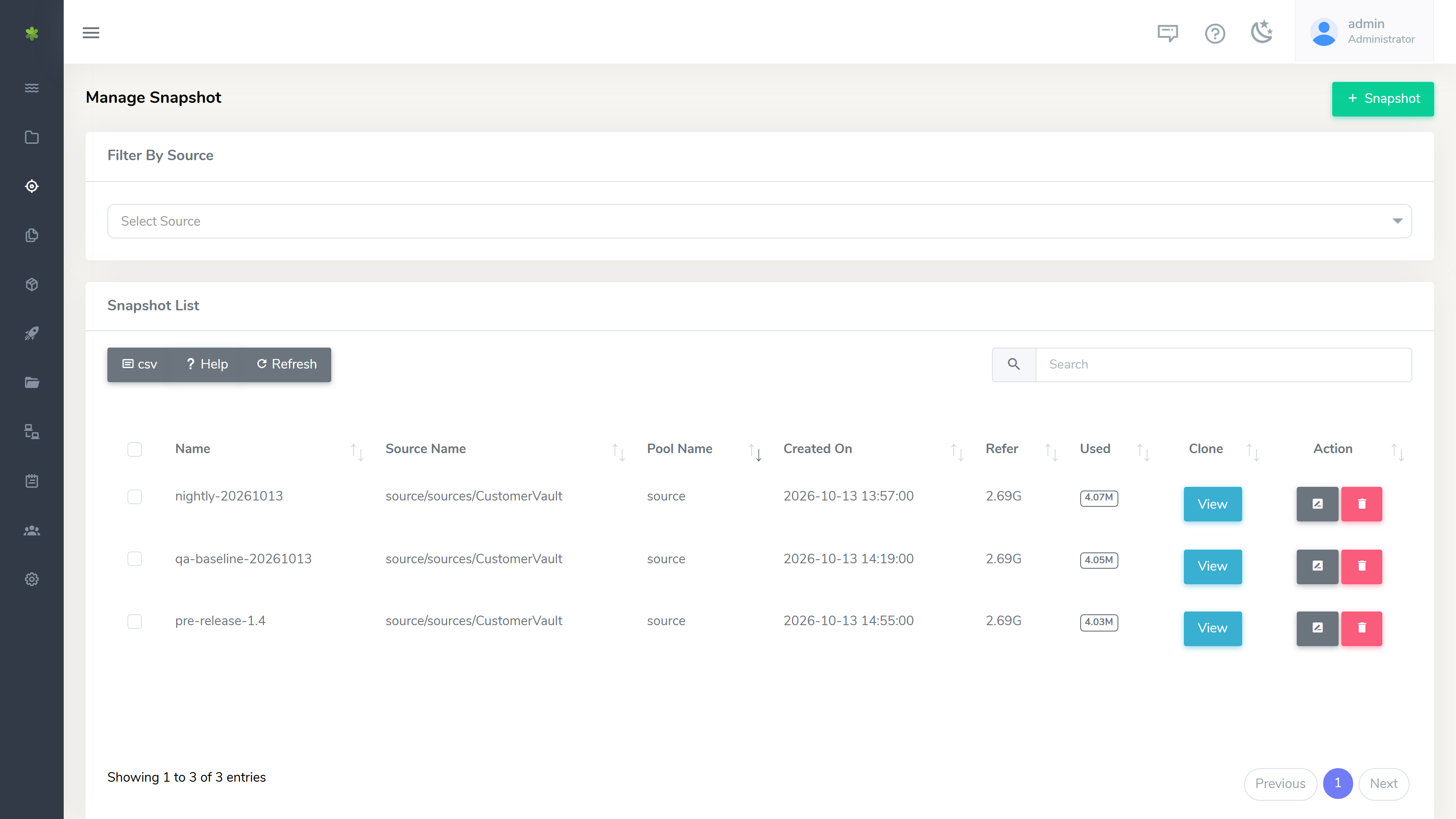The image size is (1456, 819).
Task: Delete the nightly-20261013 snapshot
Action: click(1362, 504)
